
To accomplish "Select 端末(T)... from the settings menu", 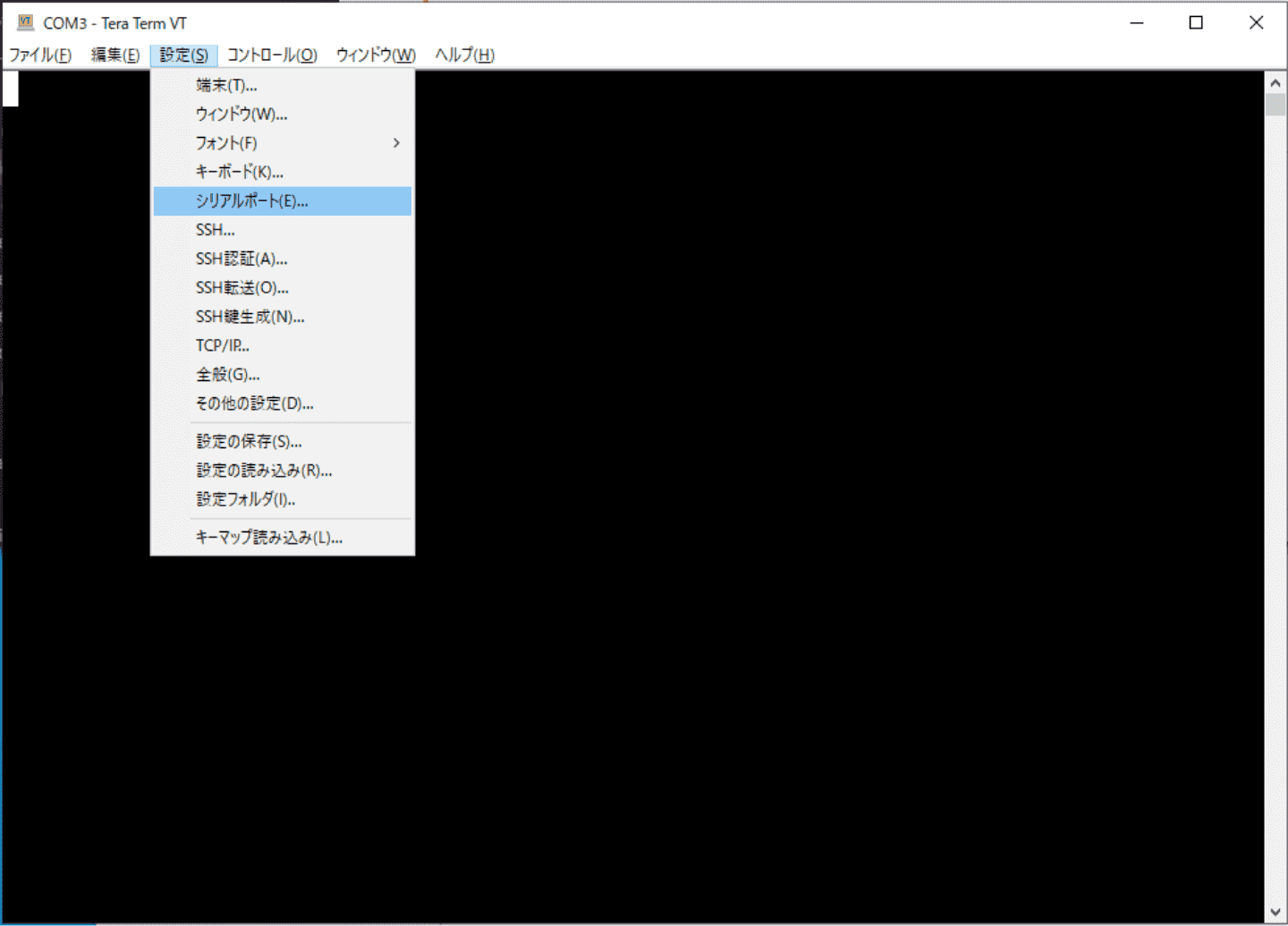I will click(x=226, y=85).
